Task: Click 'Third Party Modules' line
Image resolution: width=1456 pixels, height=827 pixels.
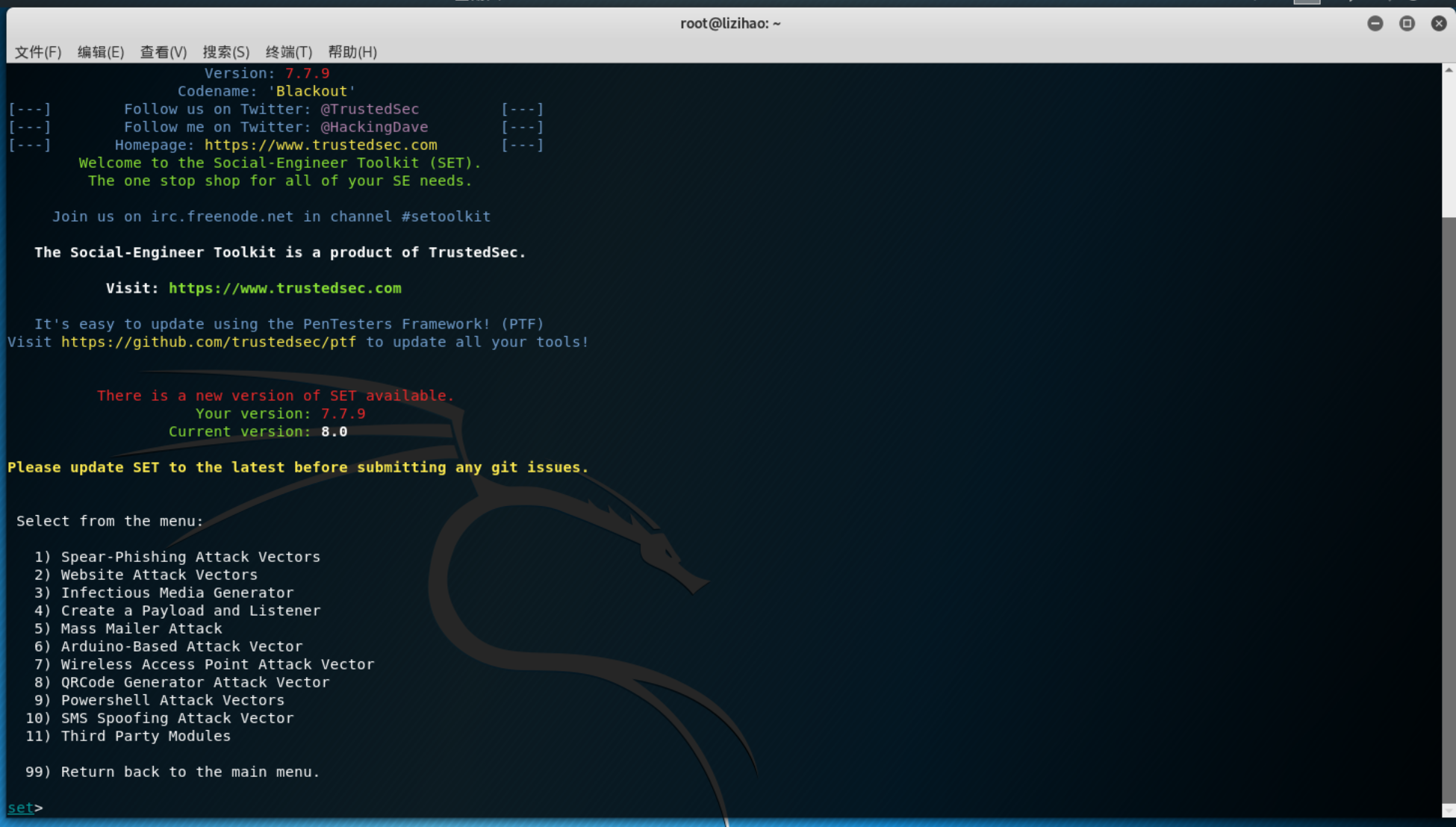Action: click(128, 736)
